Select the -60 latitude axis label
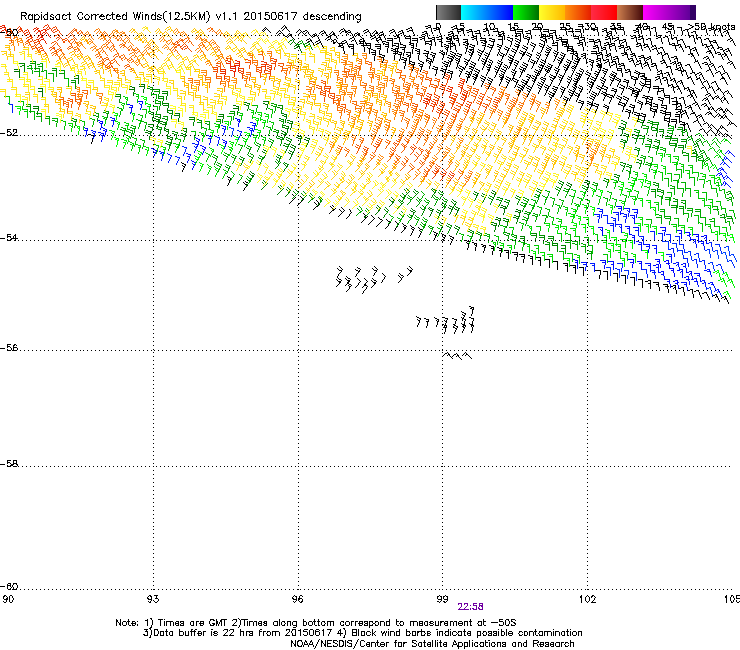 pos(9,586)
